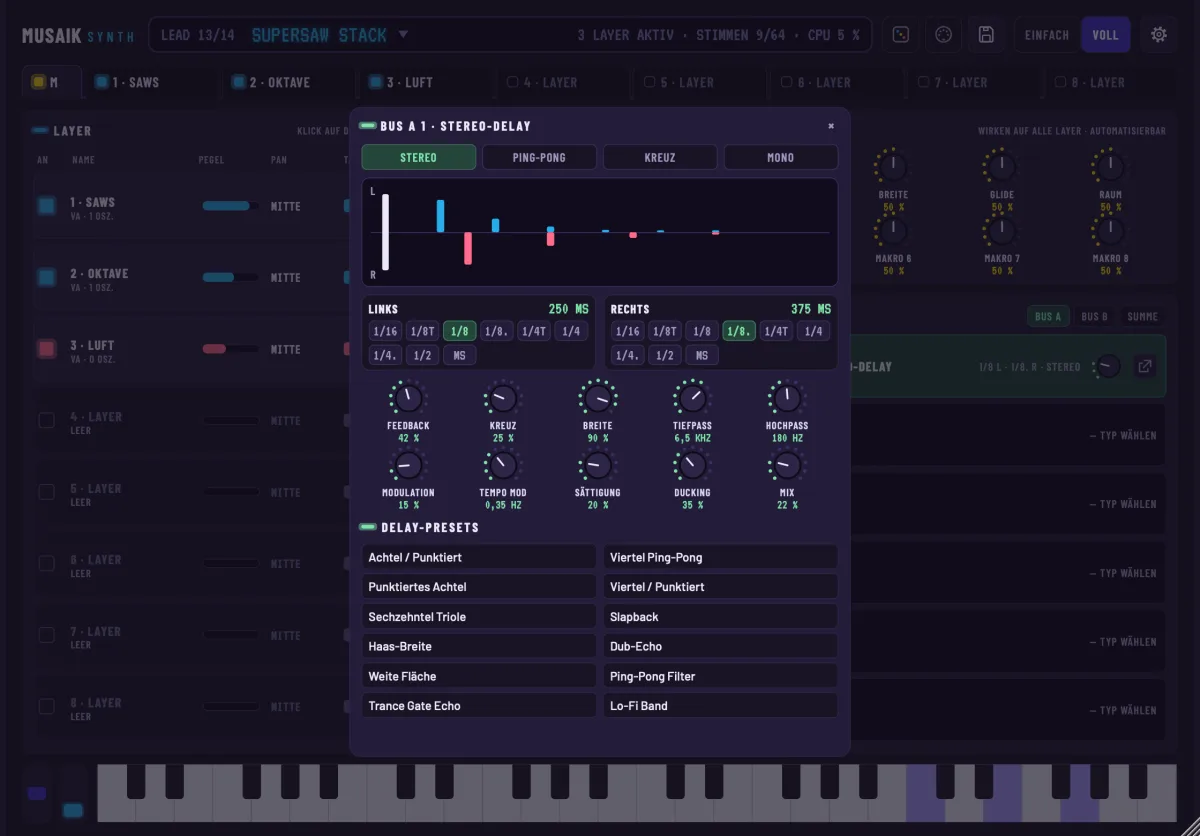1200x836 pixels.
Task: Choose MS mode for the Rechts delay
Action: (x=702, y=355)
